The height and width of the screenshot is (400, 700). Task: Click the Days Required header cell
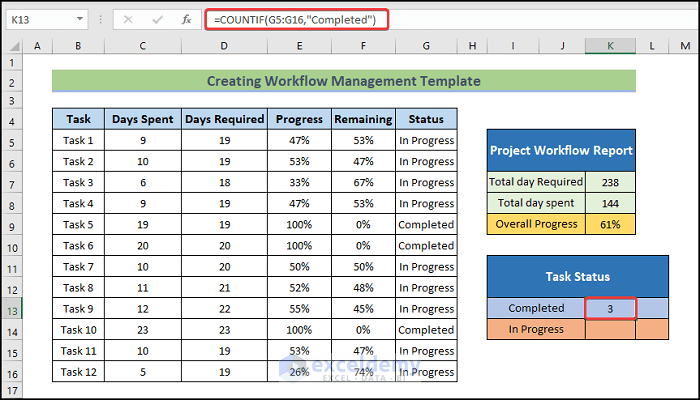coord(225,119)
